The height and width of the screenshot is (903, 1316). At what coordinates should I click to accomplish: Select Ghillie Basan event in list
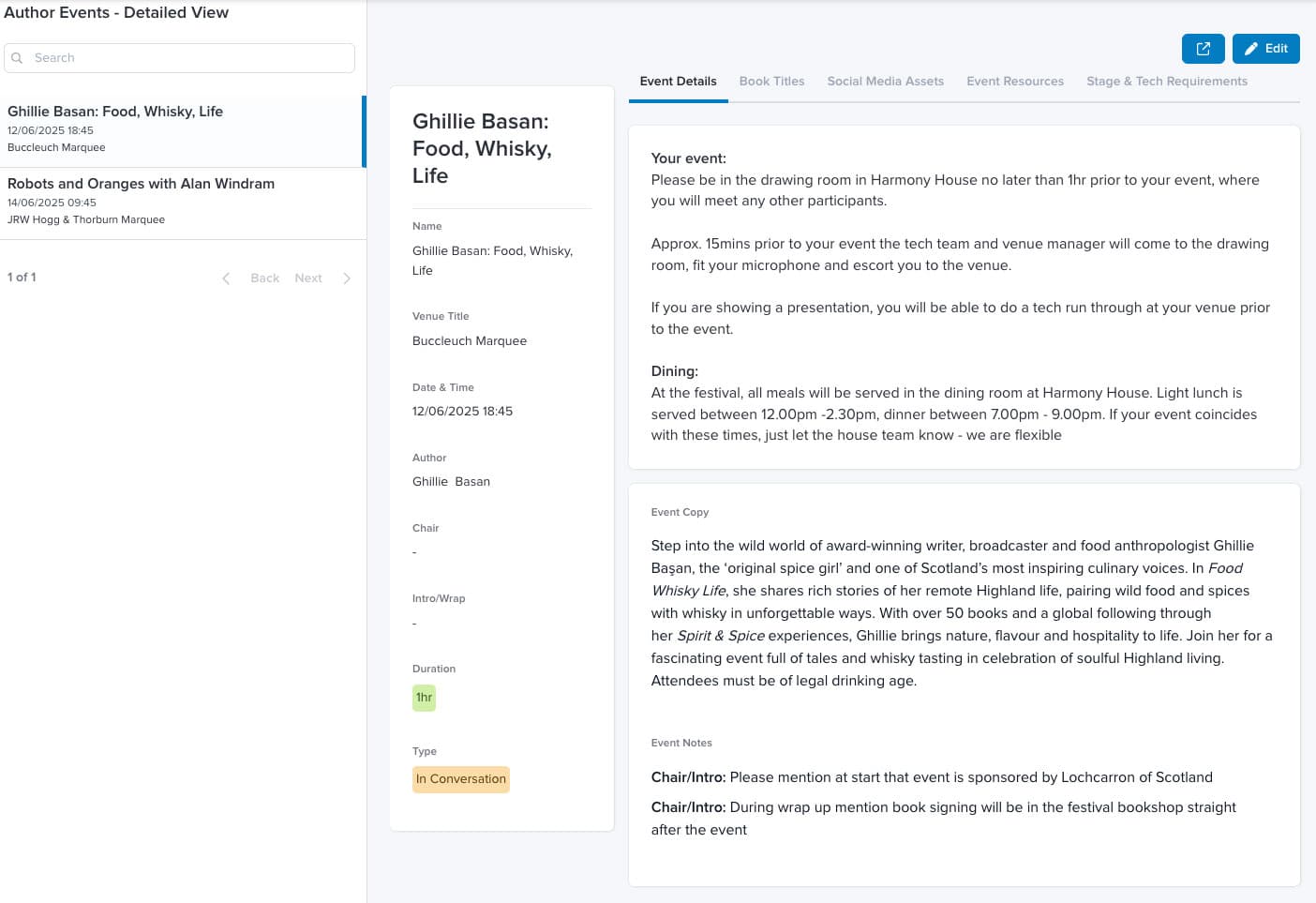click(x=182, y=131)
